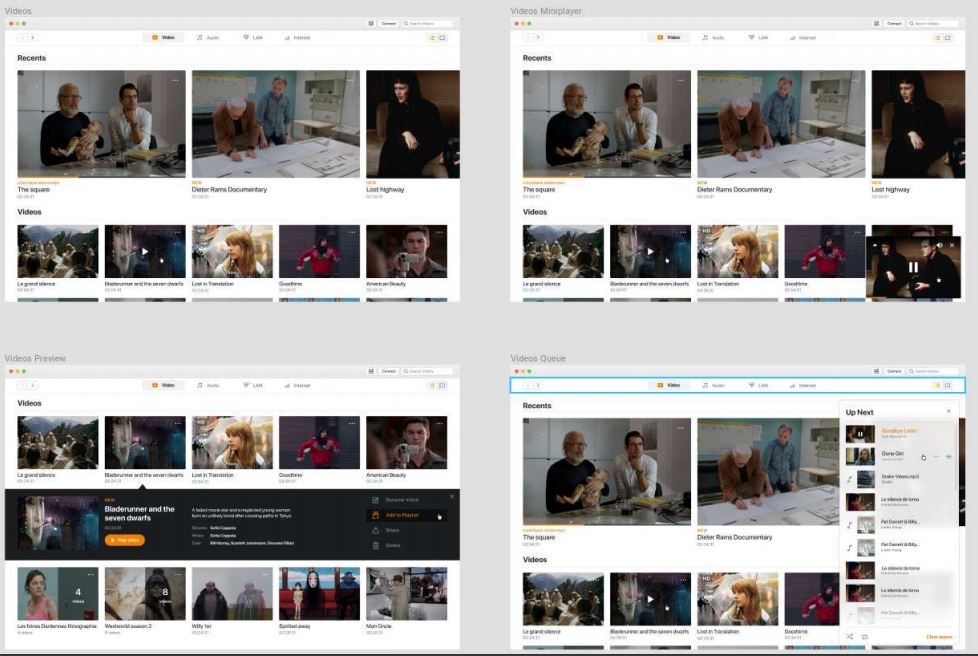Image resolution: width=978 pixels, height=656 pixels.
Task: Close the Up Next queue panel
Action: [x=949, y=412]
